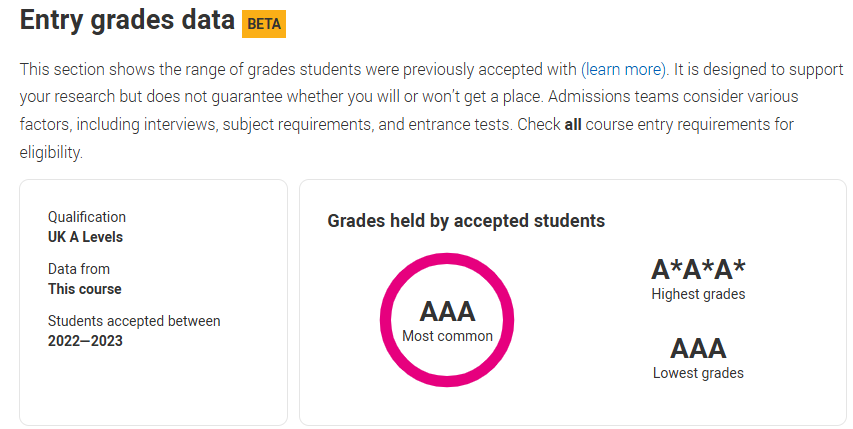Viewport: 853px width, 429px height.
Task: Click the bold word all in description
Action: click(x=573, y=125)
